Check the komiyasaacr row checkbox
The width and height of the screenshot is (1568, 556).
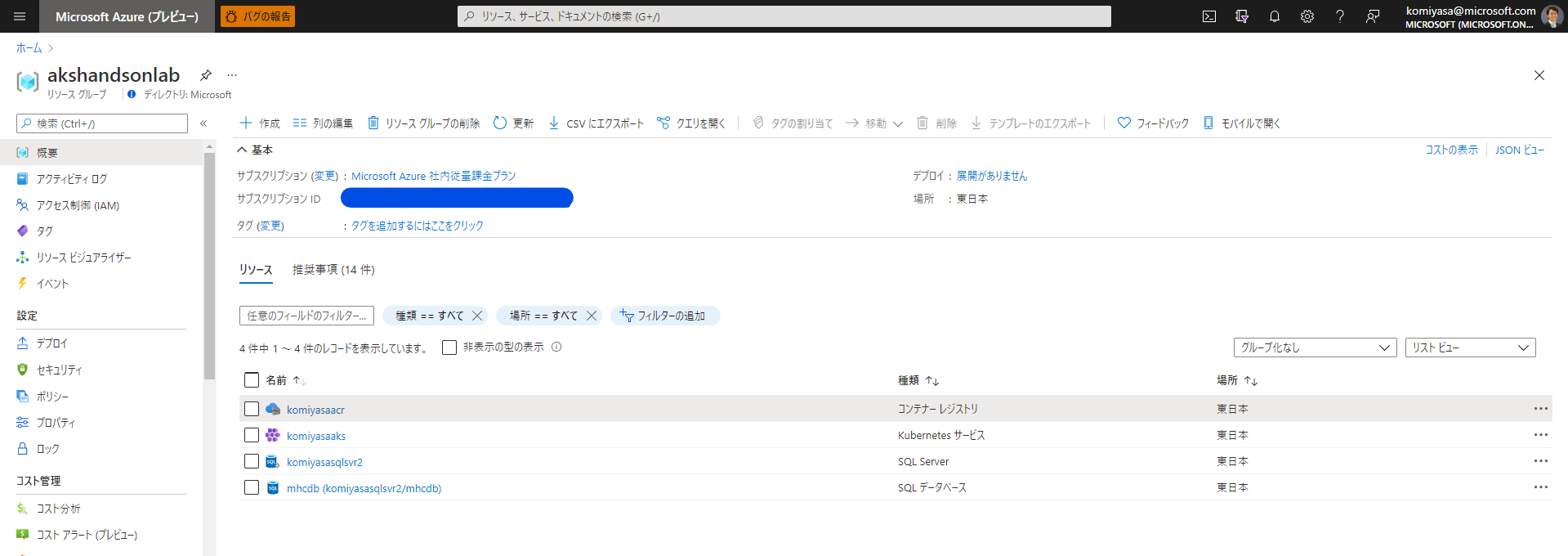tap(252, 409)
